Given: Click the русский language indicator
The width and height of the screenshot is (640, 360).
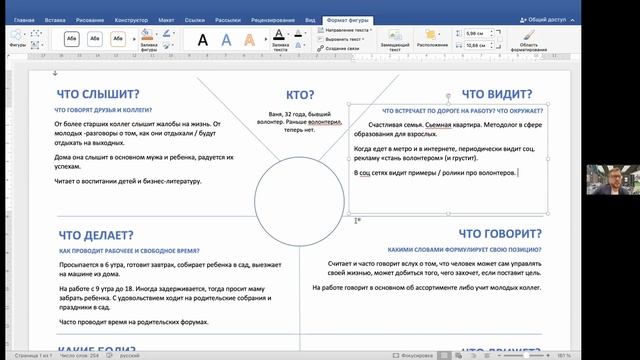Looking at the screenshot, I should click(x=129, y=356).
